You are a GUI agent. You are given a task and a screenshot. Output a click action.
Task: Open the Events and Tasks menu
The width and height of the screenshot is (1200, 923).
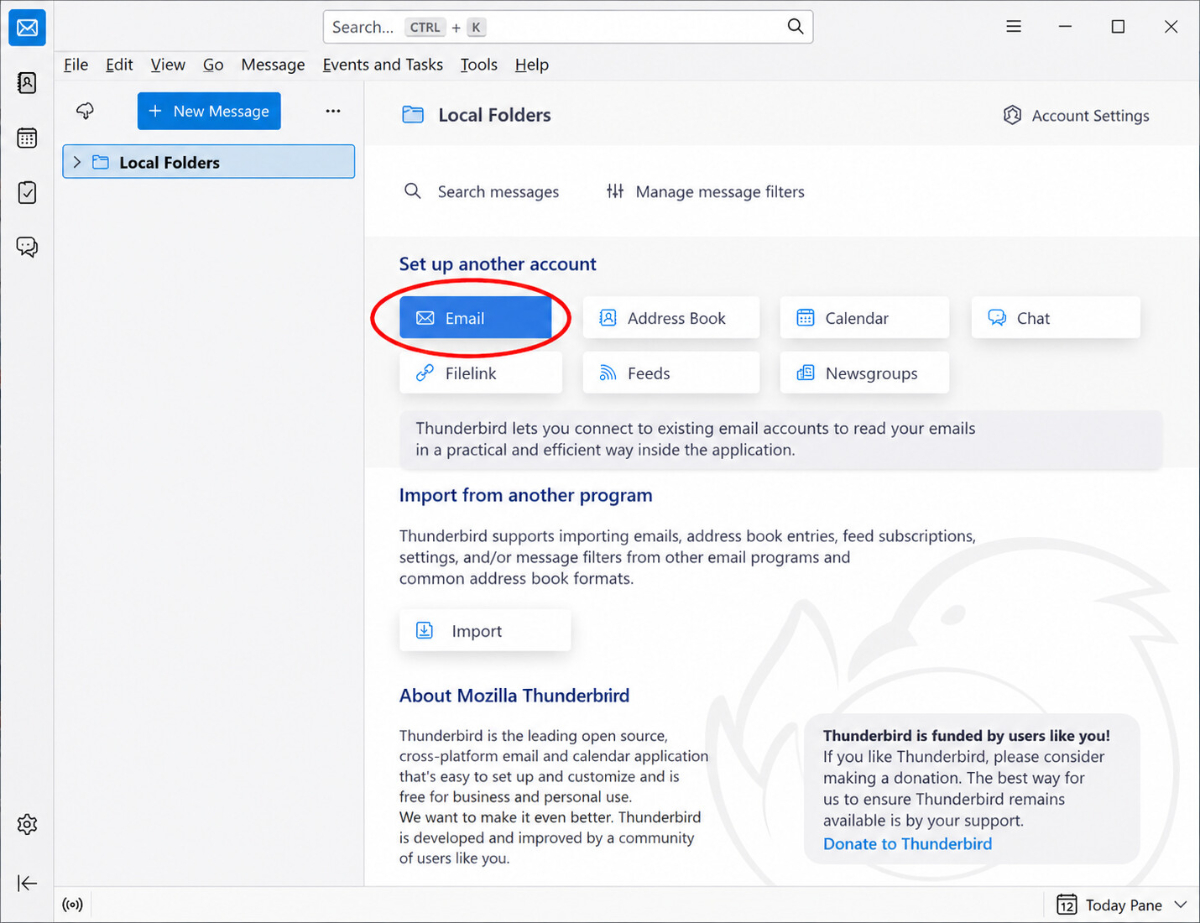click(383, 64)
